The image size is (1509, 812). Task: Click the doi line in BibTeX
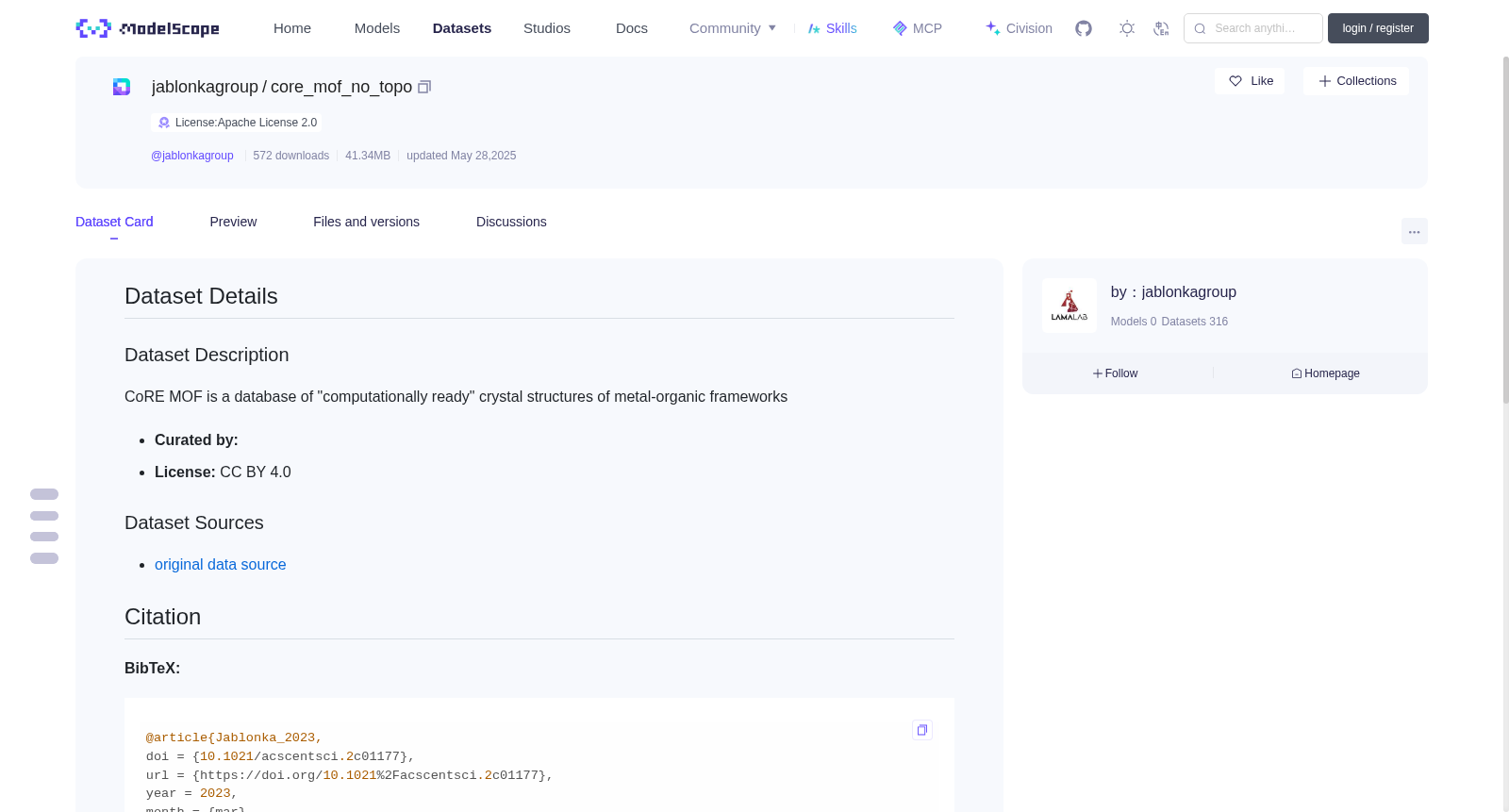pos(280,756)
